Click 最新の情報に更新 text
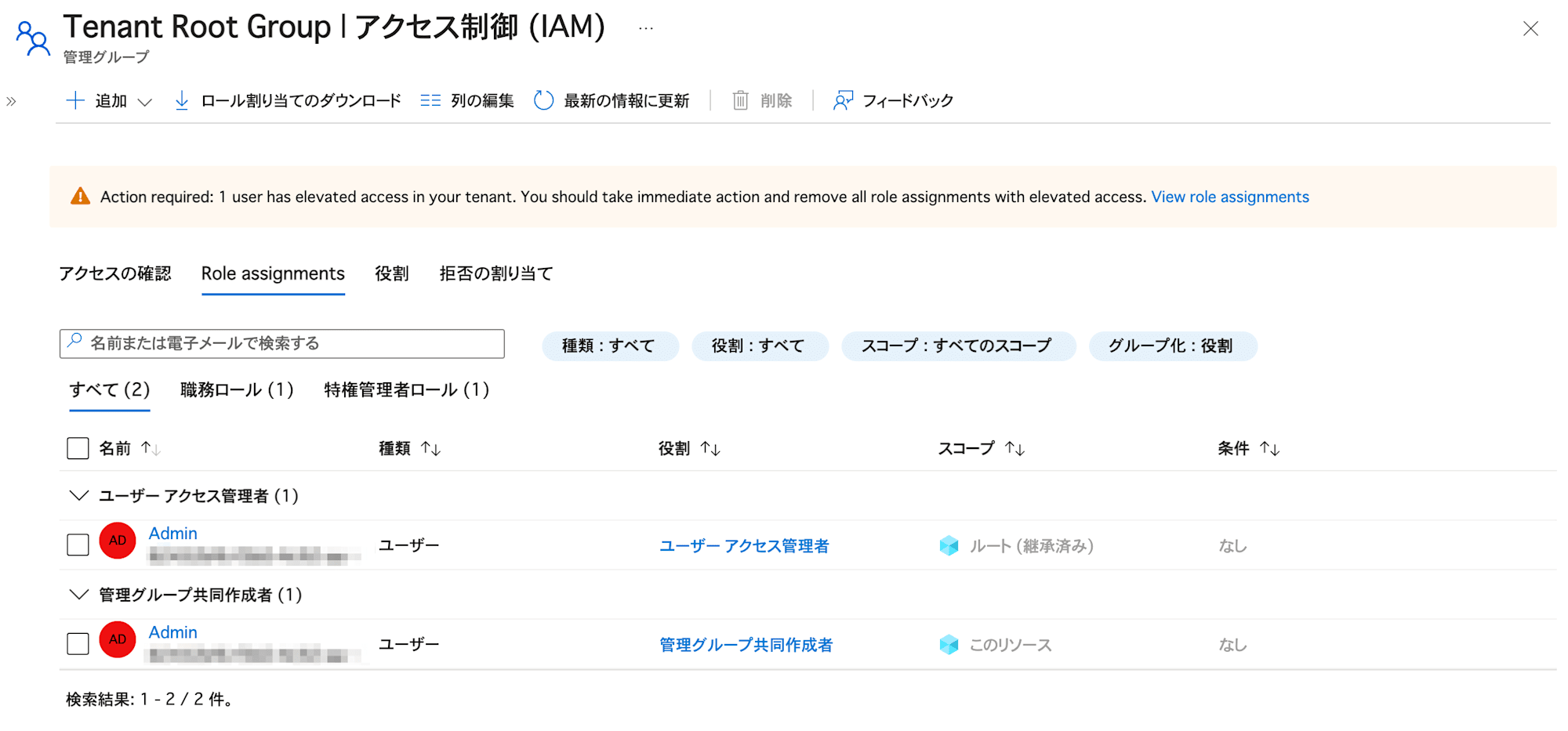1568x731 pixels. 626,100
